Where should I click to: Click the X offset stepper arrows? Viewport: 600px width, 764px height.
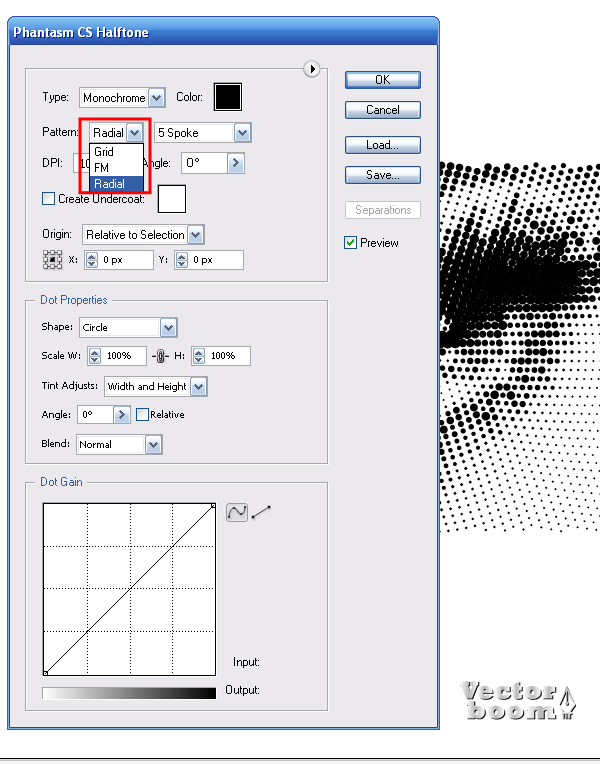point(92,260)
